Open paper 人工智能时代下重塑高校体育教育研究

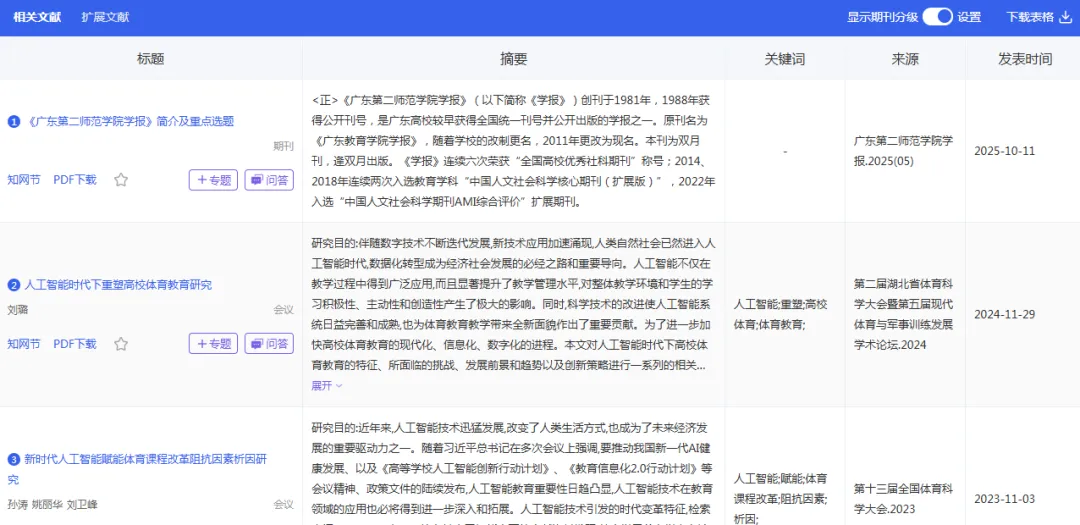pos(118,285)
